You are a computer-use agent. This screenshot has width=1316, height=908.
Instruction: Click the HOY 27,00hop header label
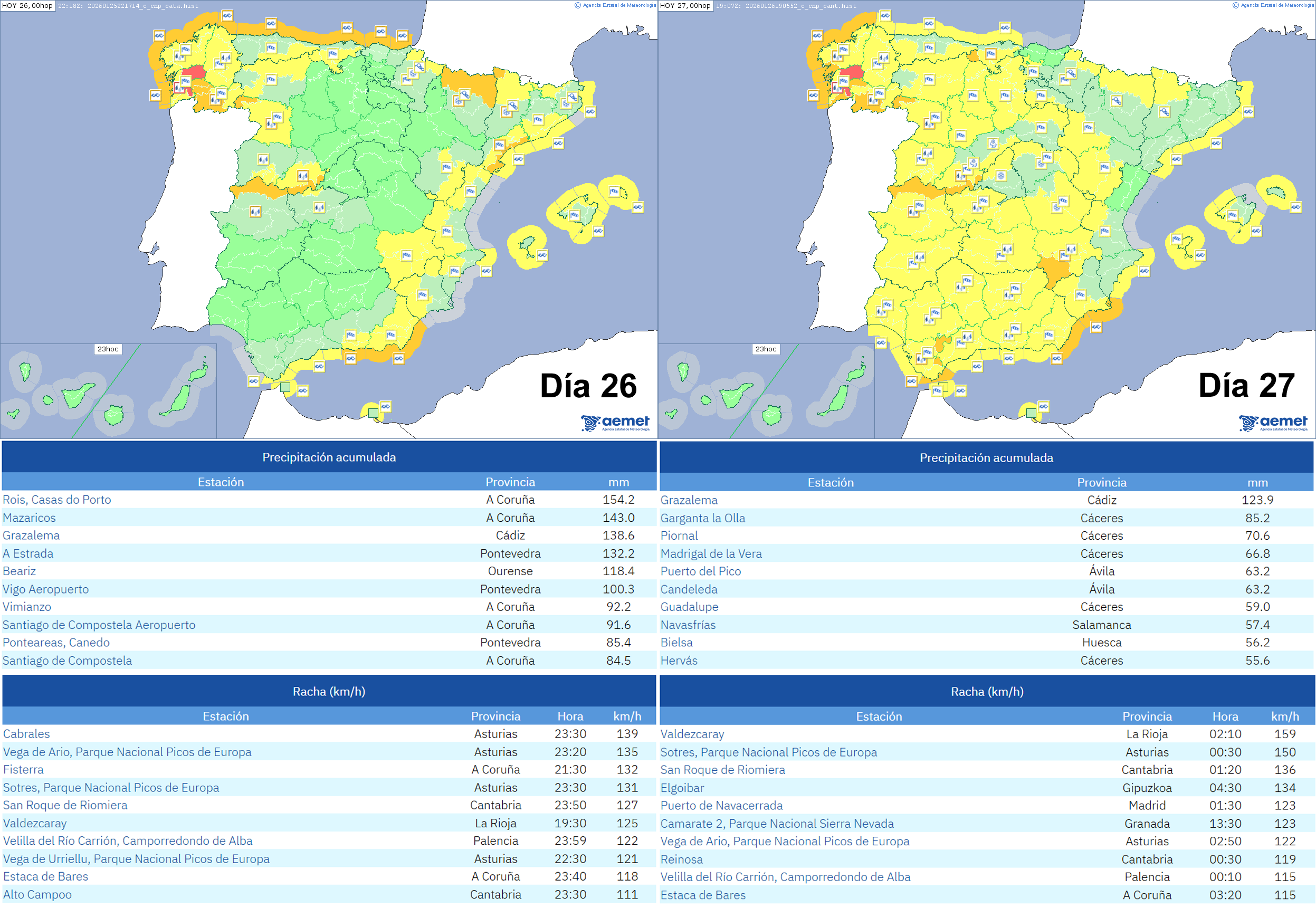685,6
